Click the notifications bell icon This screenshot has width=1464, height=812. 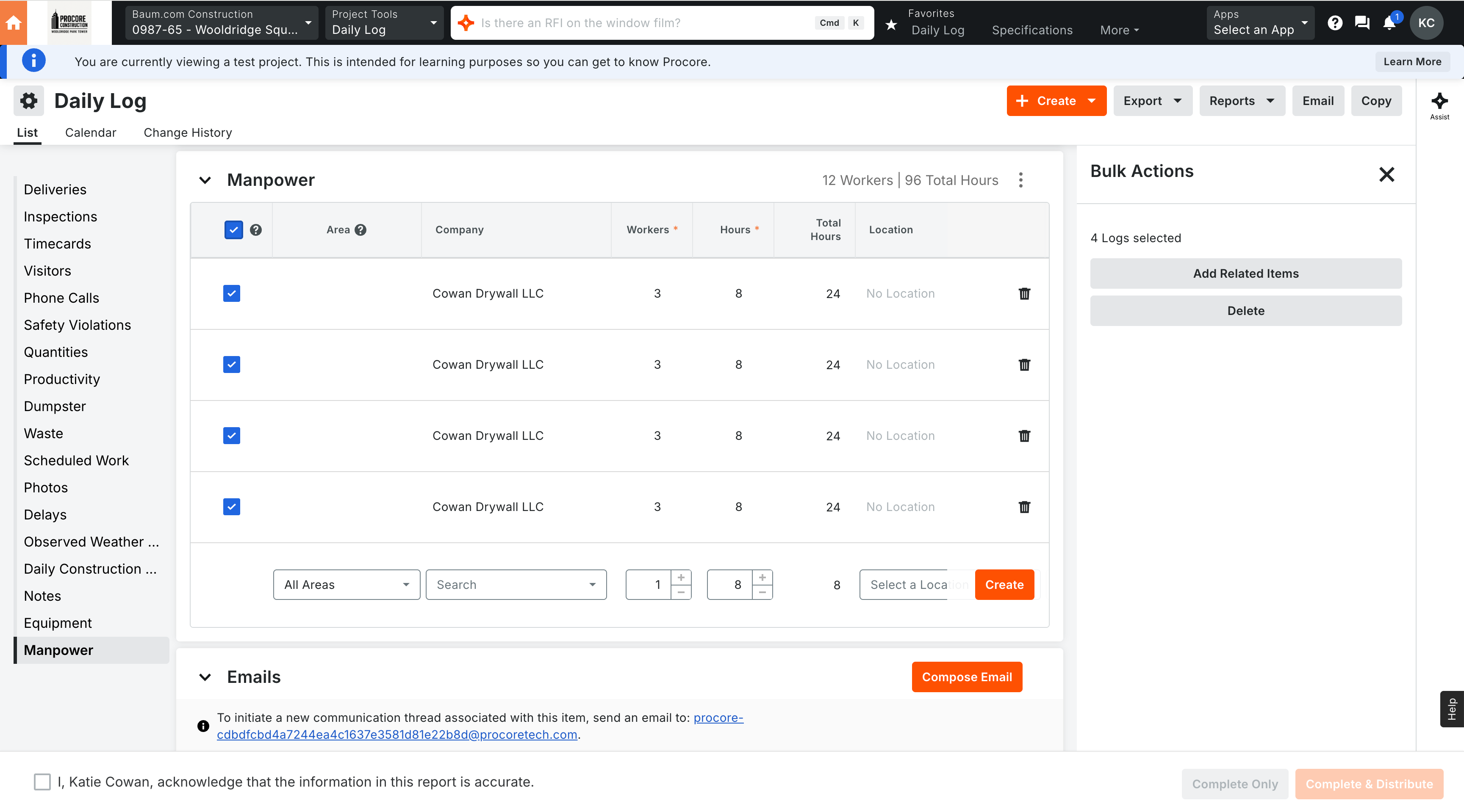1389,23
